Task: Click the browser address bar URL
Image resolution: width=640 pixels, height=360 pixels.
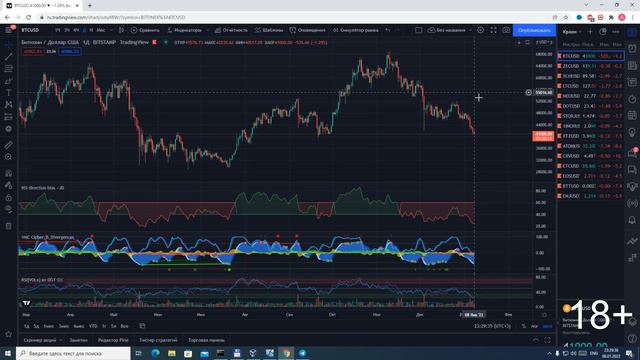Action: tap(116, 18)
